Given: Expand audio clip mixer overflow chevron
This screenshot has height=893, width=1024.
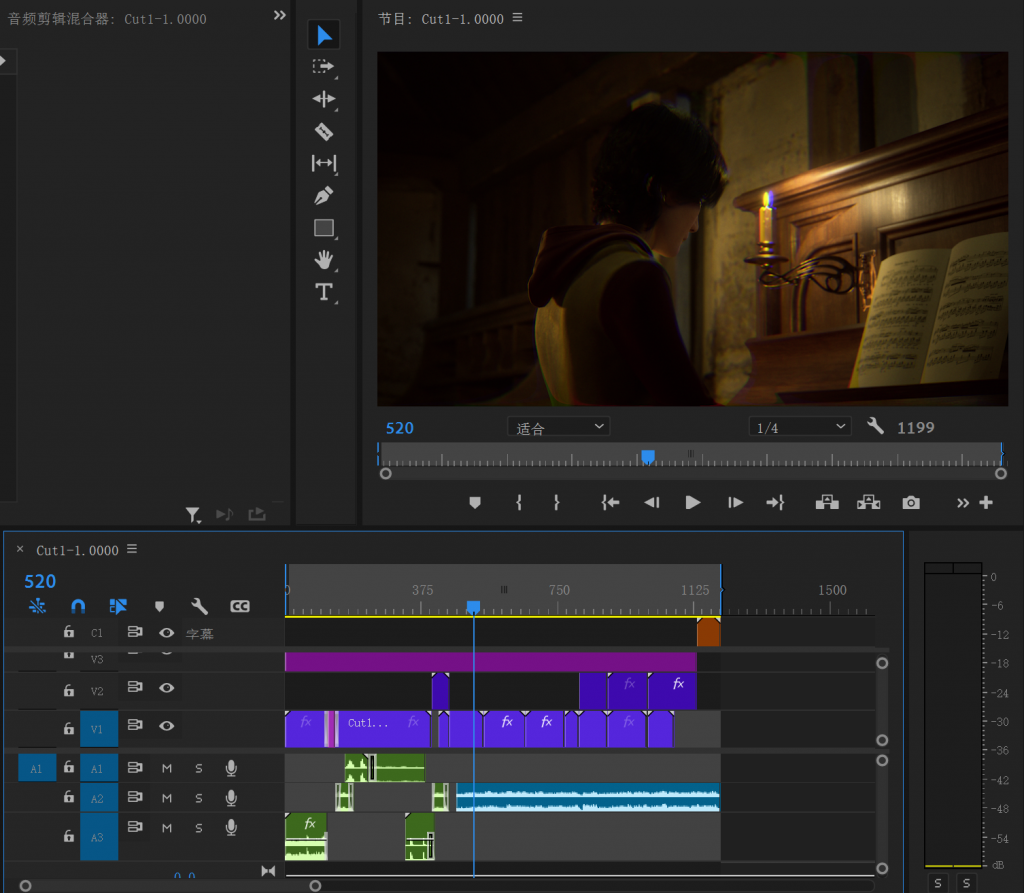Looking at the screenshot, I should click(x=280, y=15).
